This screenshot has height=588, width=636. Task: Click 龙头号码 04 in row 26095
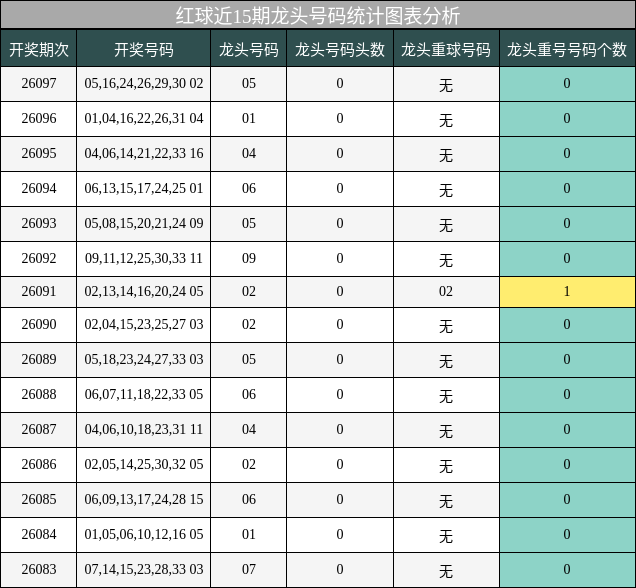click(249, 154)
